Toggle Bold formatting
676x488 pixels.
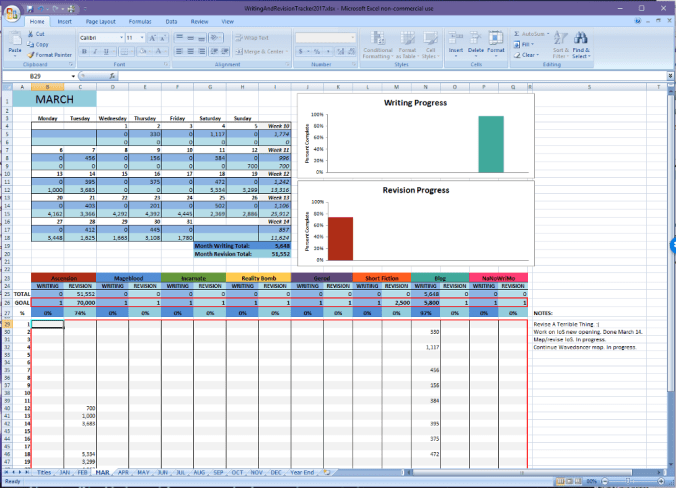pos(83,51)
